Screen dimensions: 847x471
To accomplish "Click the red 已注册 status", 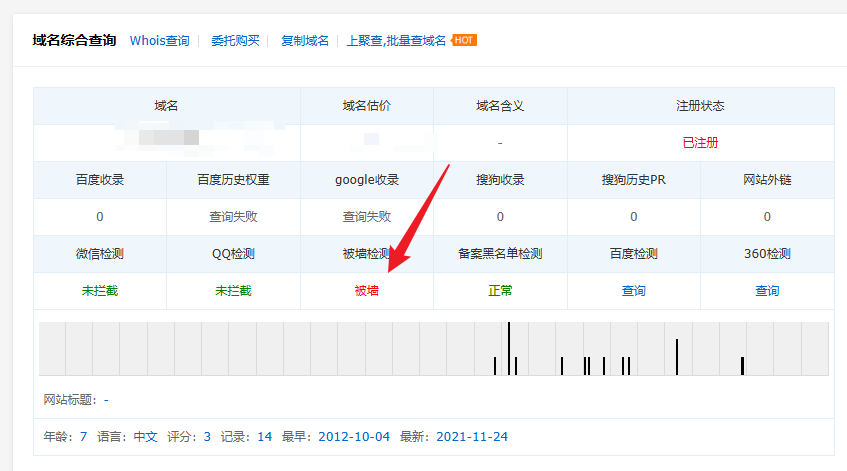I will [700, 143].
